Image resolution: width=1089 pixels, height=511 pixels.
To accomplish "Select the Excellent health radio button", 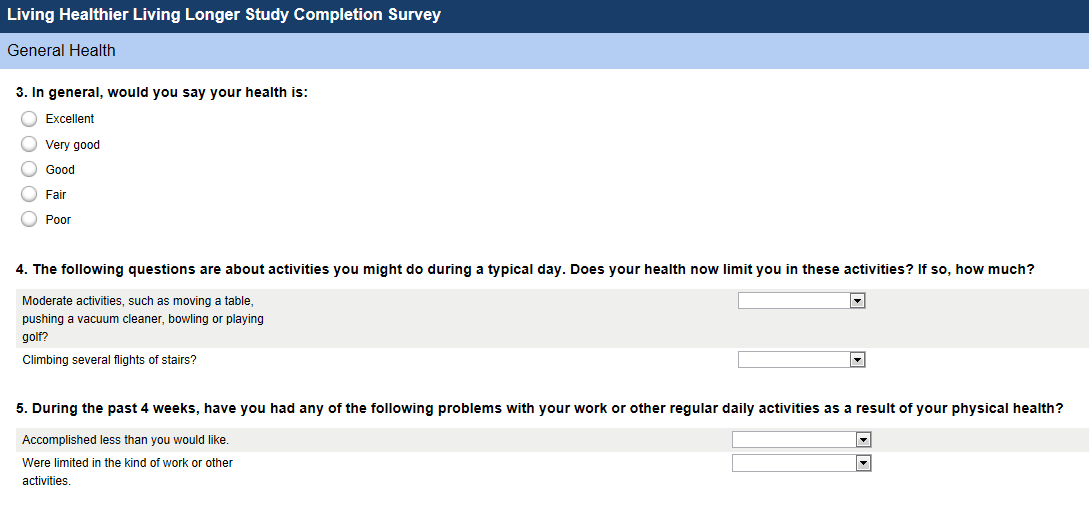I will 29,119.
